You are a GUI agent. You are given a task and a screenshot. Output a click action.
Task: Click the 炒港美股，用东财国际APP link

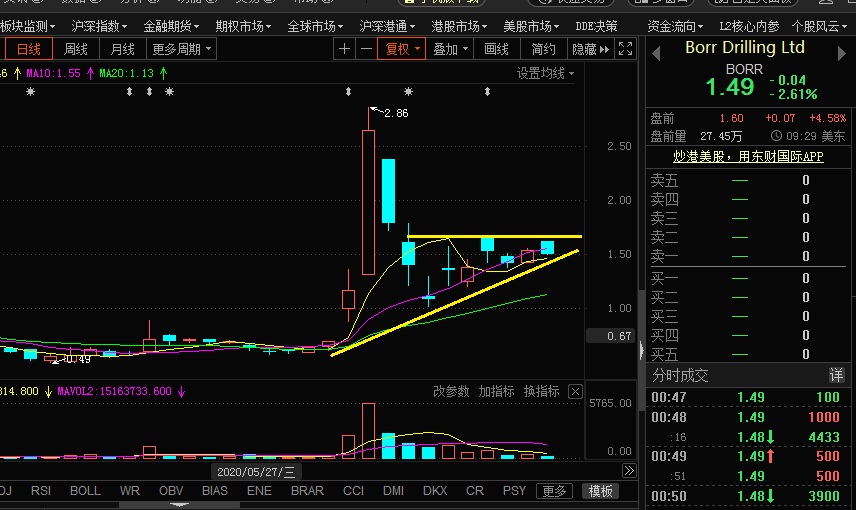748,157
